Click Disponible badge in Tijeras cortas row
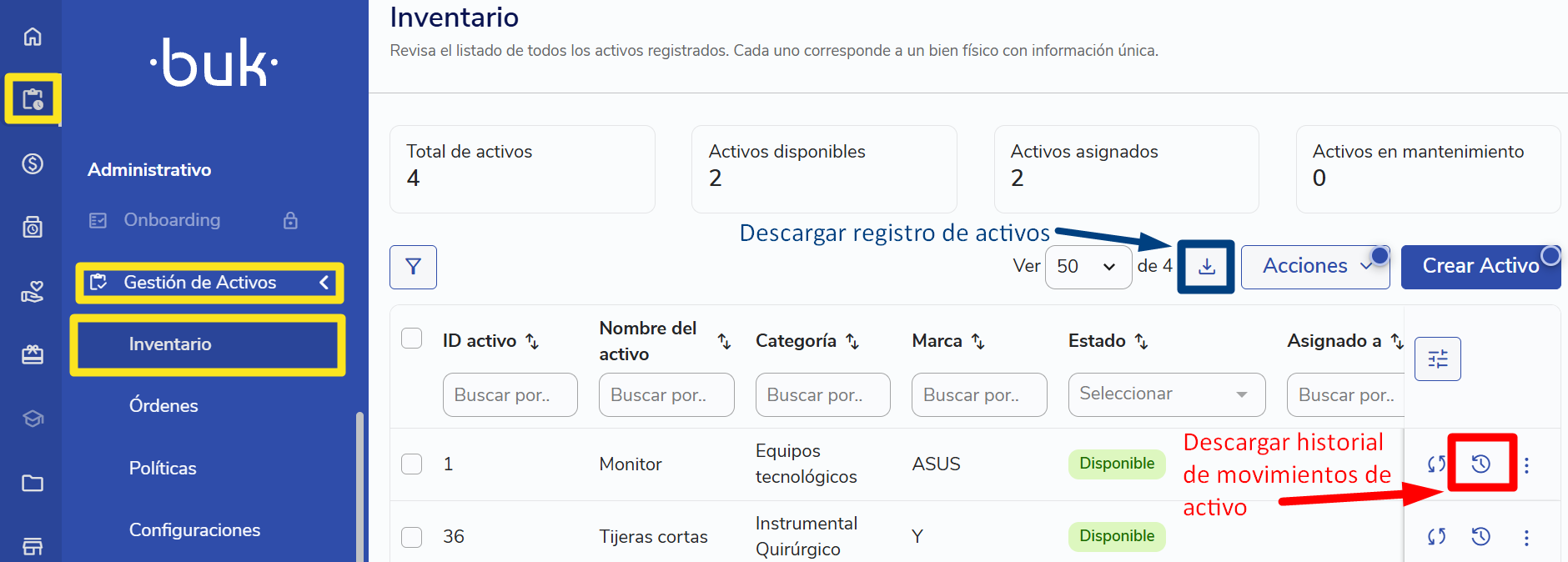 click(x=1117, y=536)
